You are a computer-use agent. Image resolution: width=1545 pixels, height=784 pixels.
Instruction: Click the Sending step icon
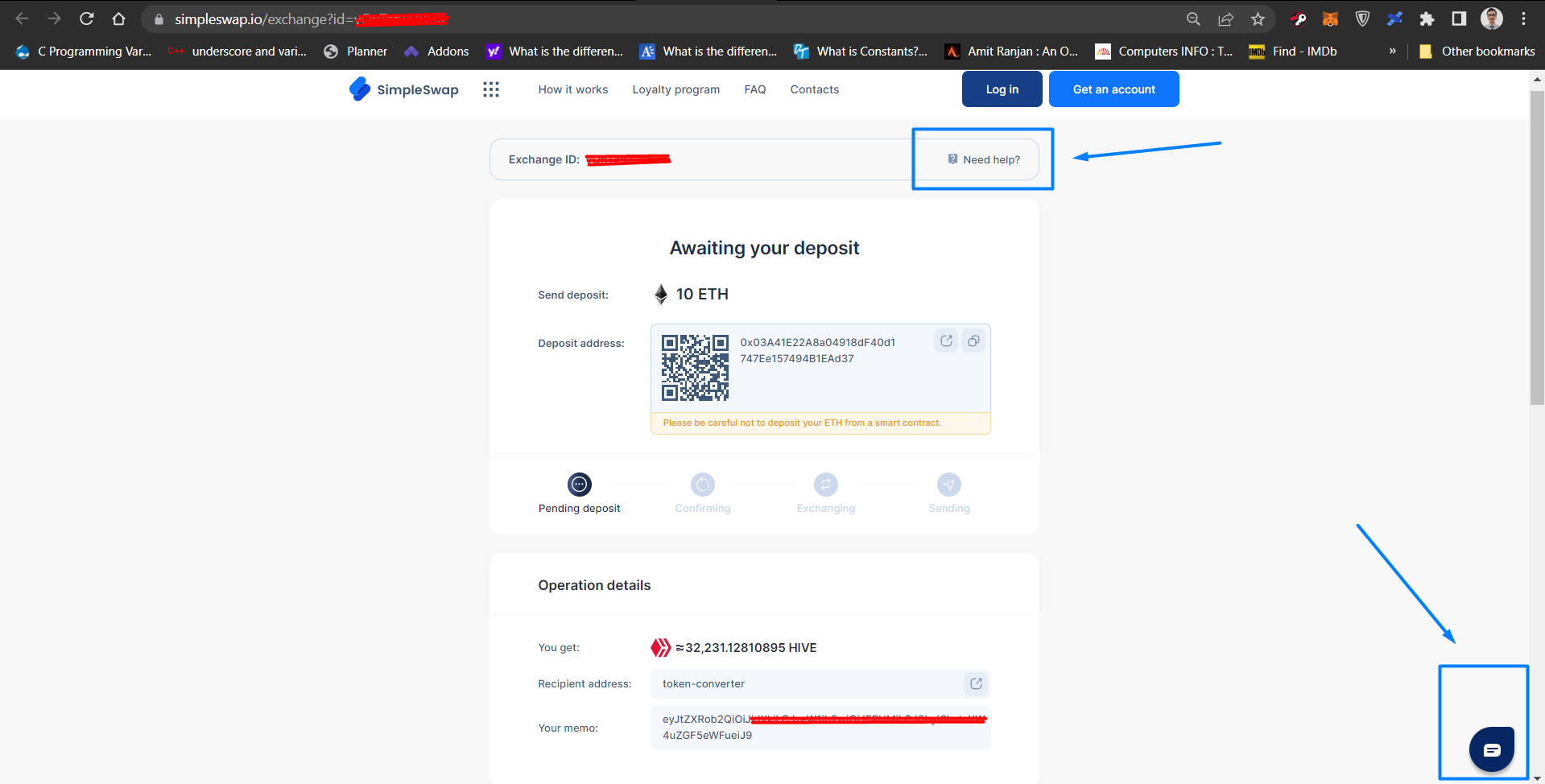click(x=949, y=485)
